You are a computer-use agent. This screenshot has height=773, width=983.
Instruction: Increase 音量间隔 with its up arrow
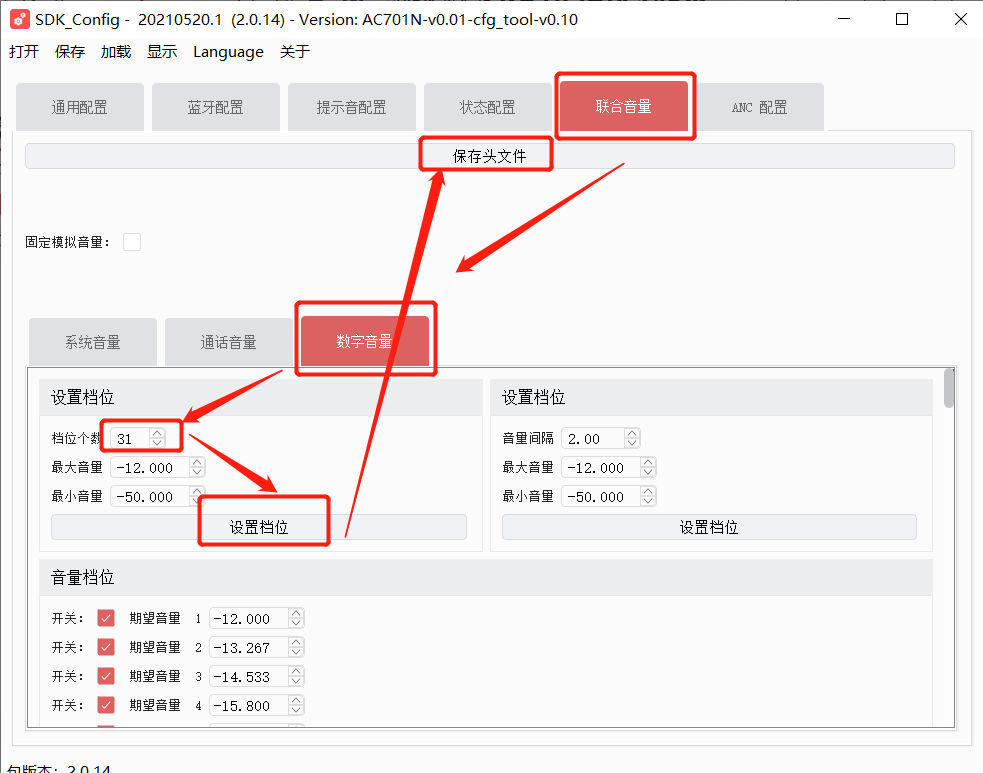[x=632, y=433]
